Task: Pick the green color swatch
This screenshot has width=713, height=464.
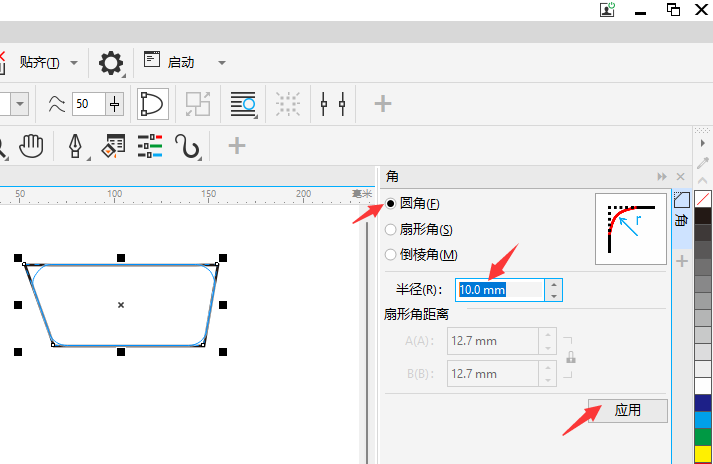Action: coord(703,437)
